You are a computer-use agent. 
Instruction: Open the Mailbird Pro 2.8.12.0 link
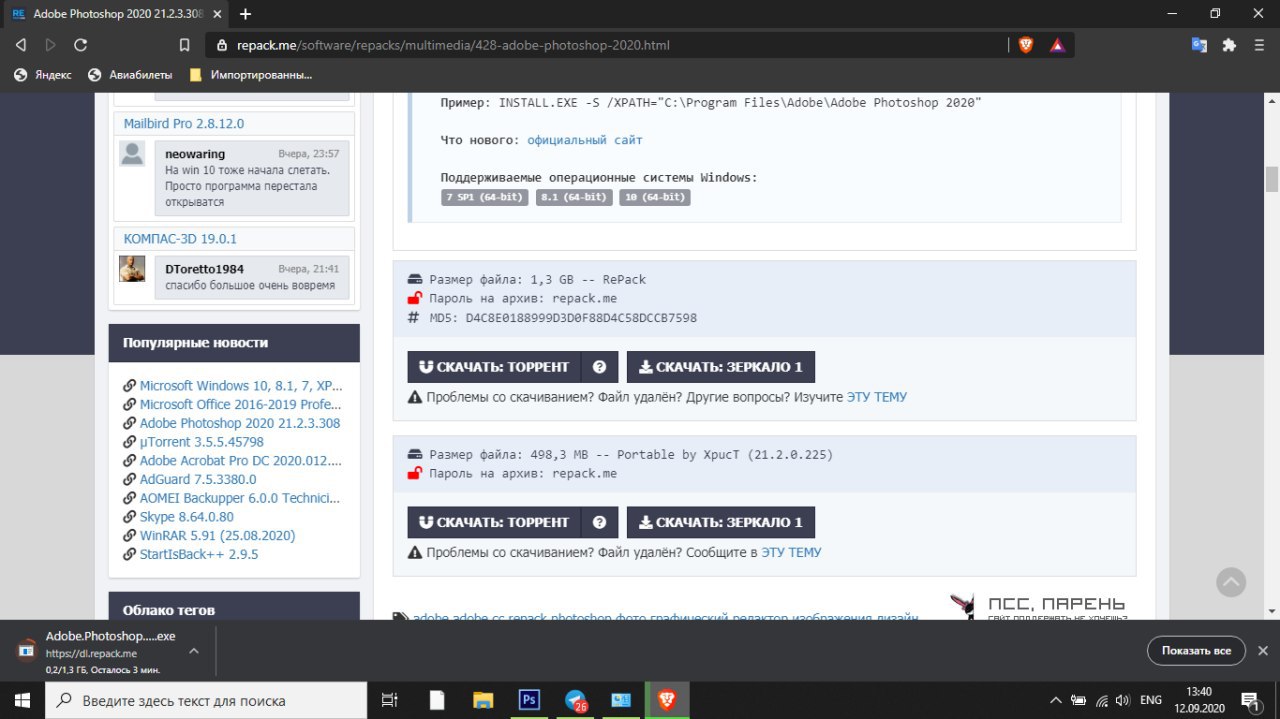(x=184, y=124)
